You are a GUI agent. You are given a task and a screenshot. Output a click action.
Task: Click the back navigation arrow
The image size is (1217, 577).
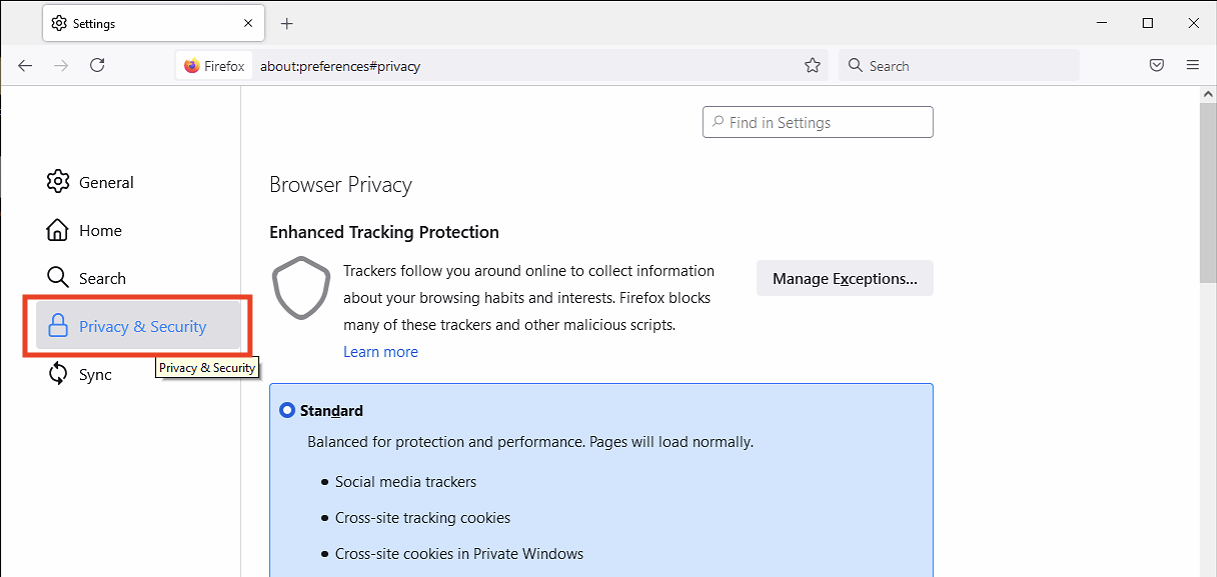click(25, 66)
